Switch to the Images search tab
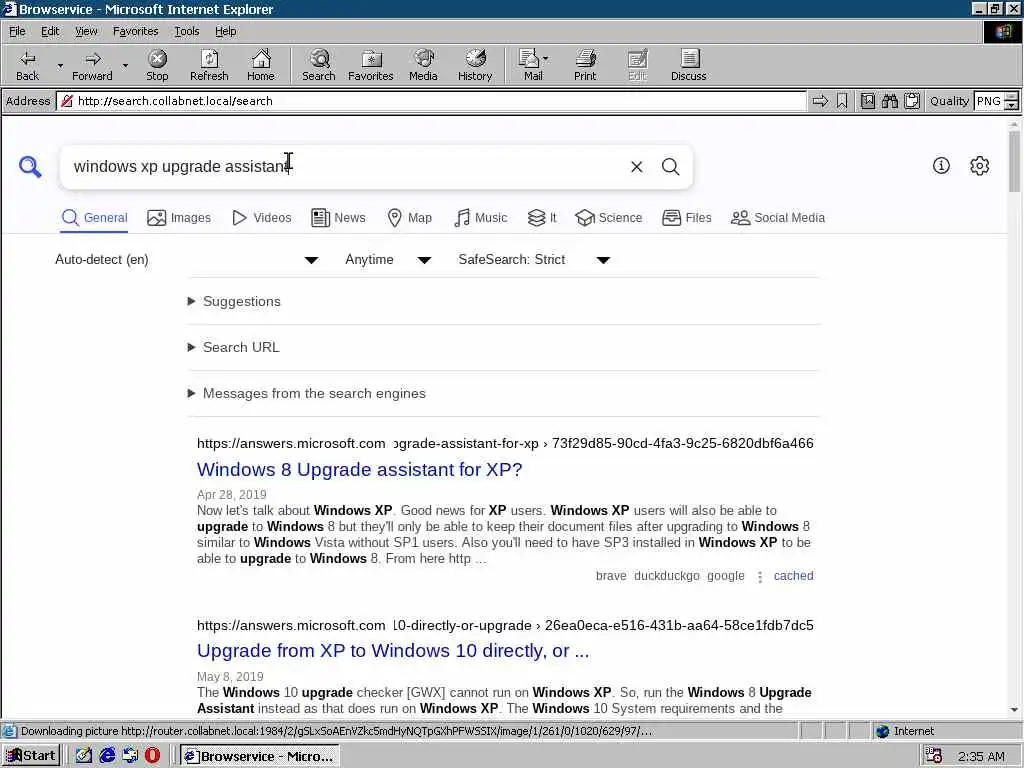 pyautogui.click(x=179, y=218)
